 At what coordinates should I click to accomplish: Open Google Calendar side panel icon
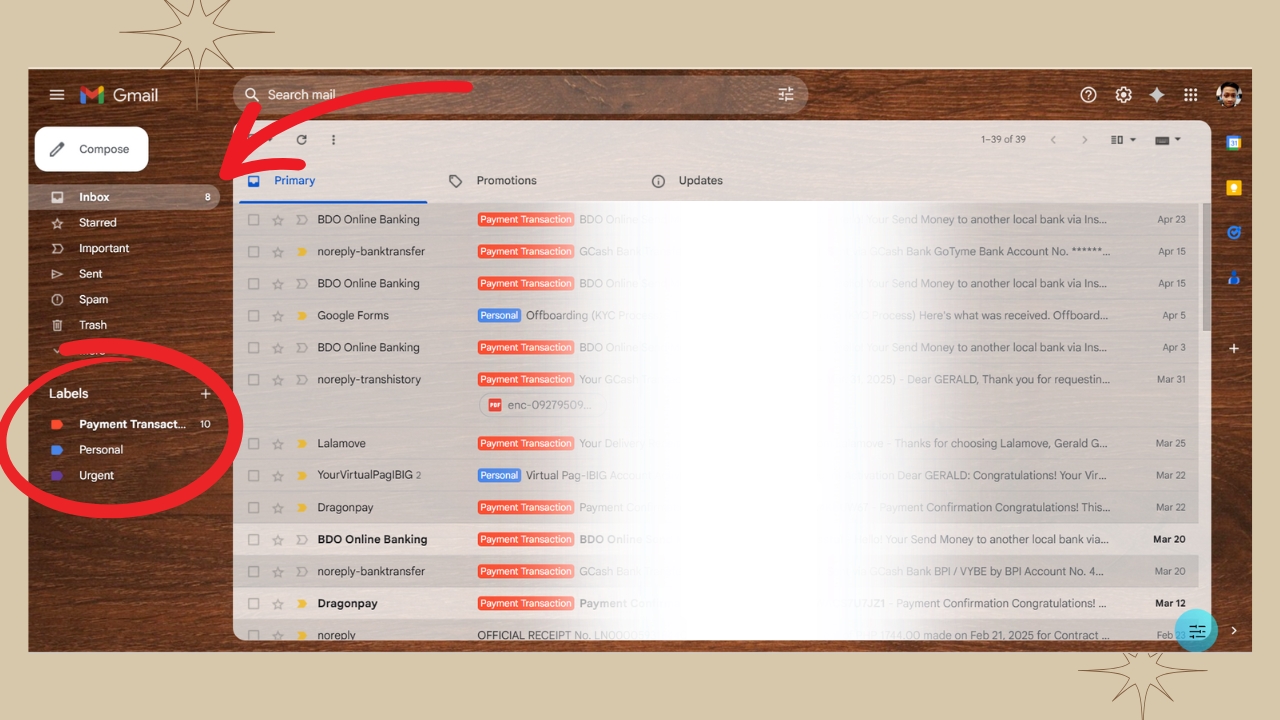(x=1234, y=143)
